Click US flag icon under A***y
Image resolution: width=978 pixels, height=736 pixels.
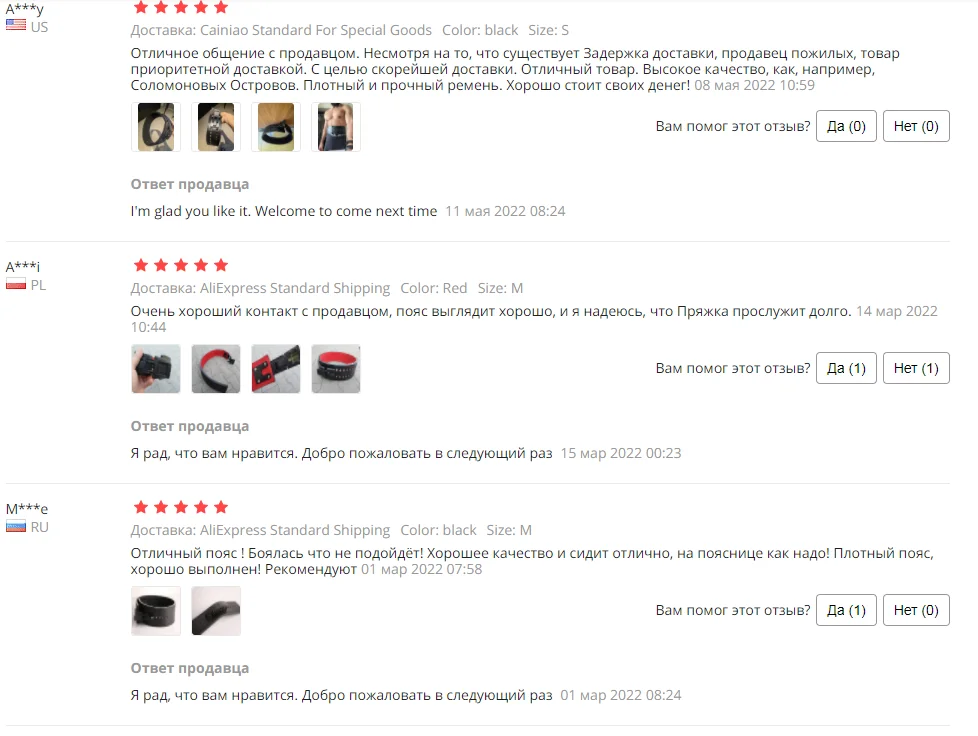[x=16, y=26]
